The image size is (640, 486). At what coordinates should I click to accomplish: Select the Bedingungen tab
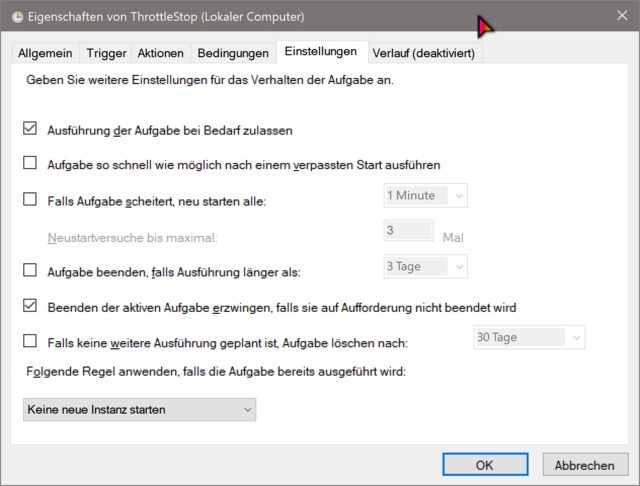click(233, 53)
